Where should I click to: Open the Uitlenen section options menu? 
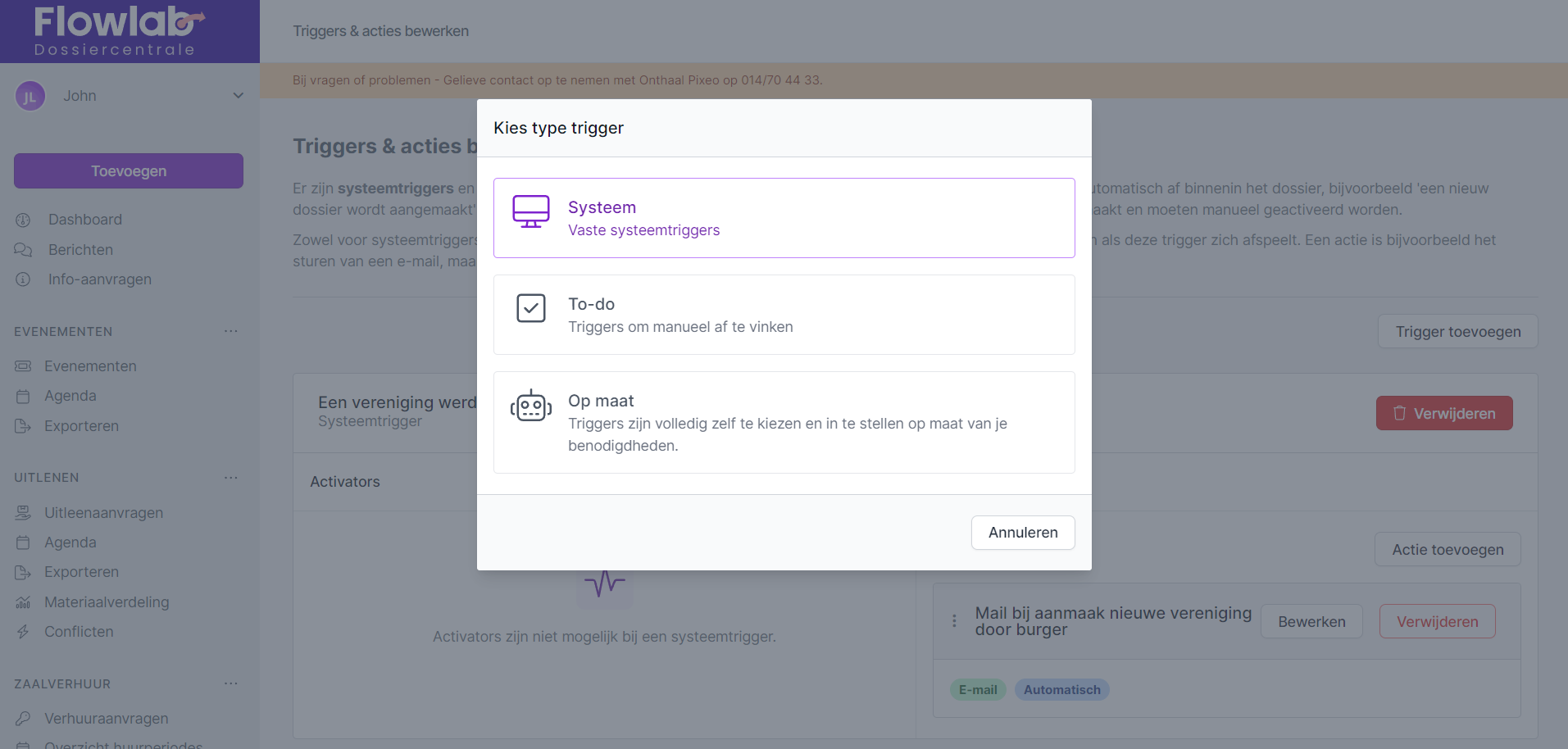pyautogui.click(x=231, y=477)
